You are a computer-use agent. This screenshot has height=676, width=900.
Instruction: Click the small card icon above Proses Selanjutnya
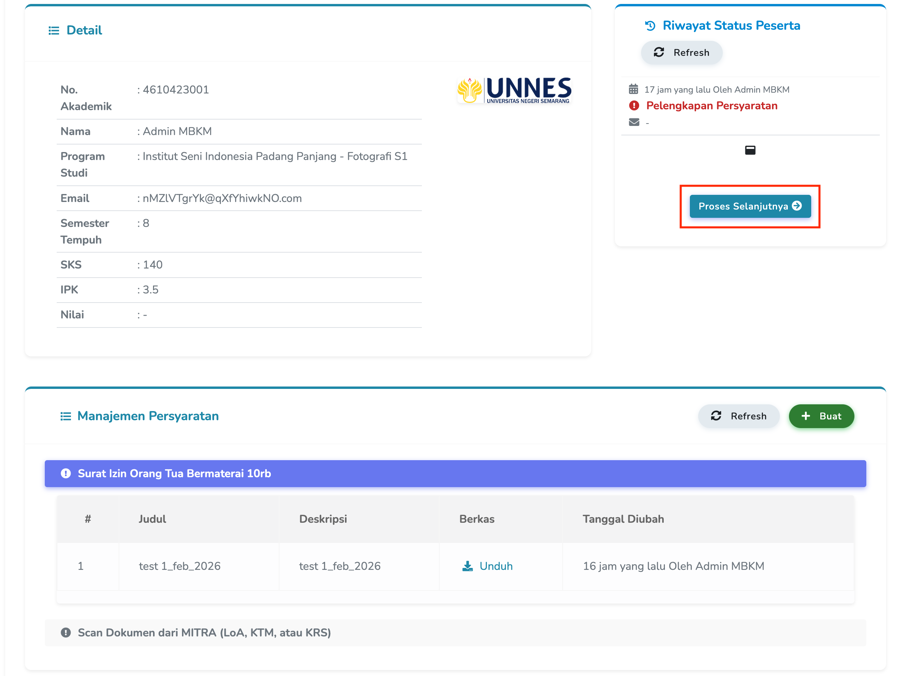(x=750, y=150)
